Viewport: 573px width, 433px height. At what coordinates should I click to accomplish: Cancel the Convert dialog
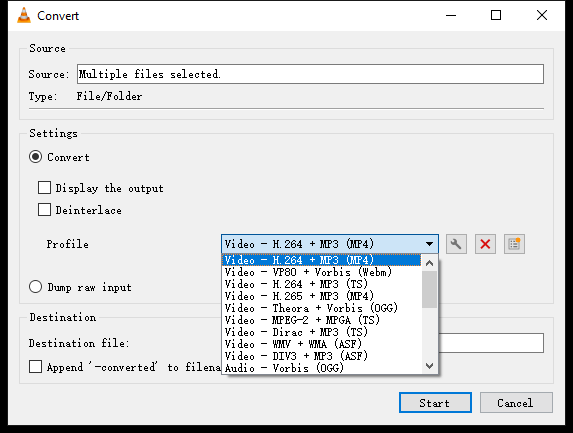click(x=516, y=403)
